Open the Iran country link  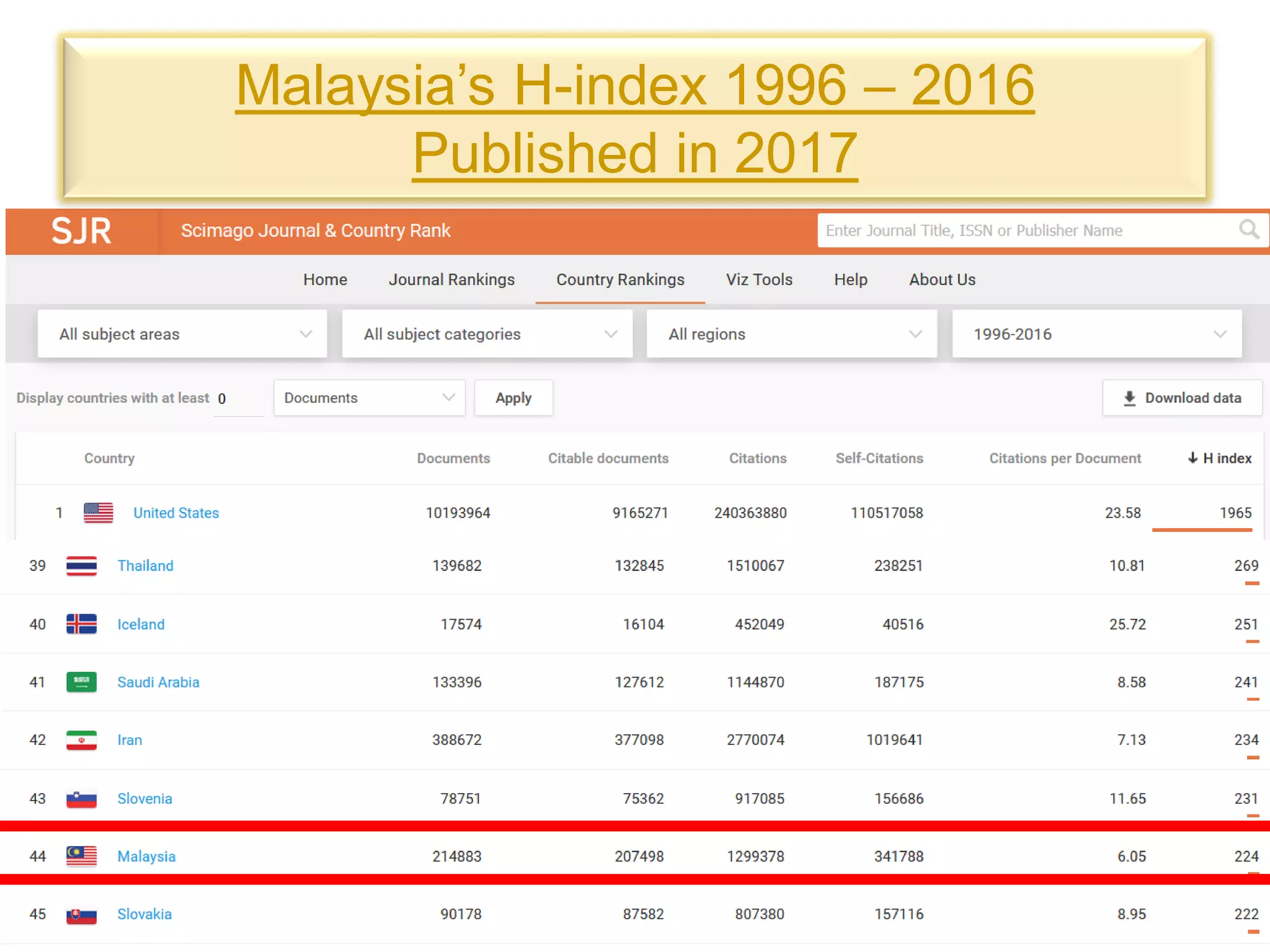pos(130,740)
